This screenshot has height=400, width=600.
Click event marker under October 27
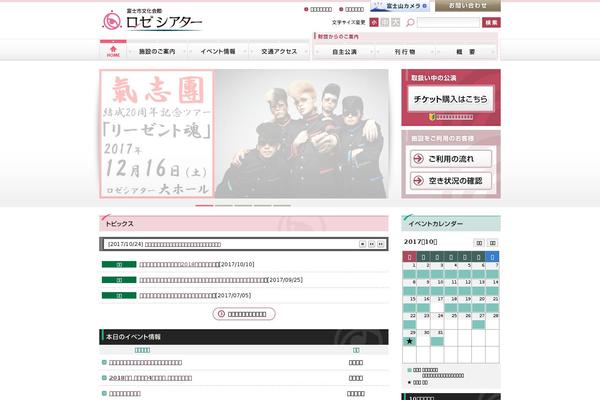tap(478, 325)
